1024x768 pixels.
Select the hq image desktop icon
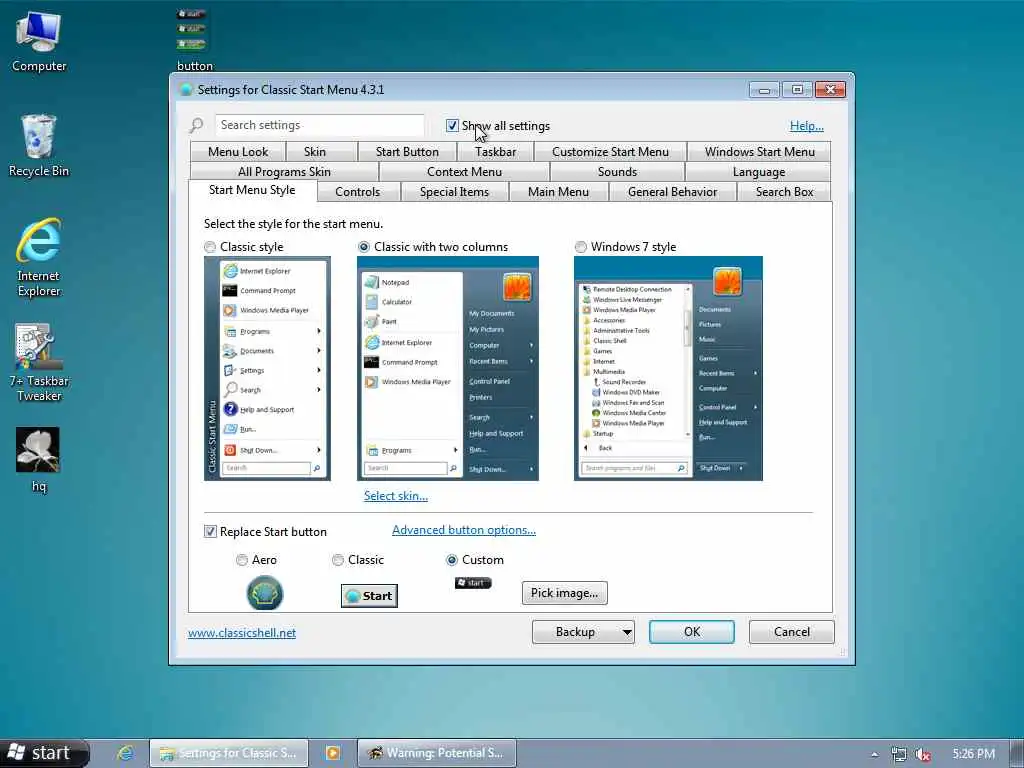[x=39, y=460]
